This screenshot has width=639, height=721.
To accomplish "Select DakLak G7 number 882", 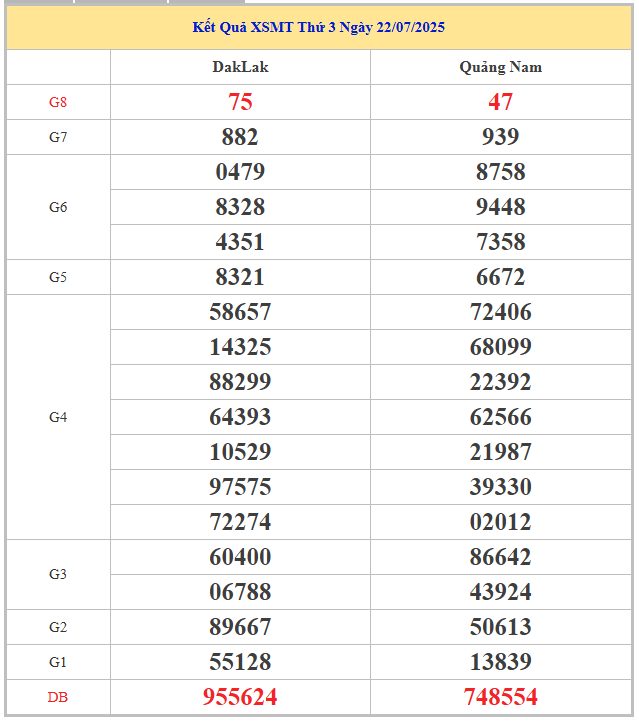I will pyautogui.click(x=240, y=137).
